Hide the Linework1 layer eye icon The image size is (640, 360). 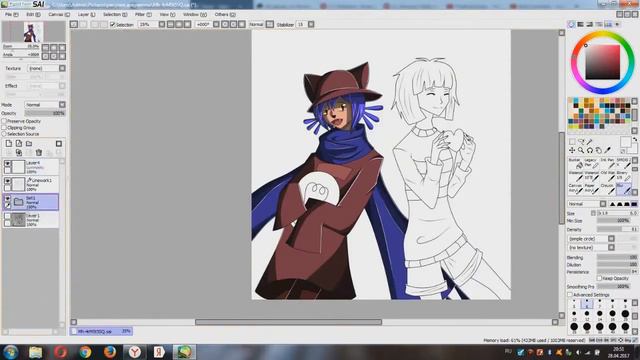click(7, 181)
